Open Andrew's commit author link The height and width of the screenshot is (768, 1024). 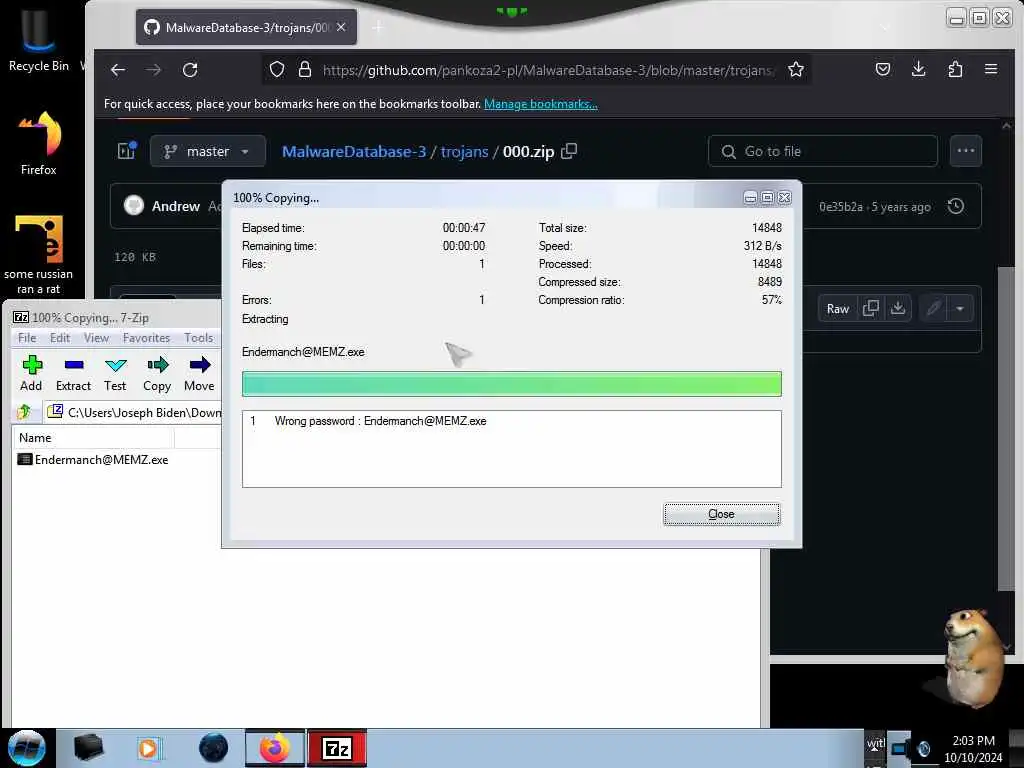click(176, 206)
